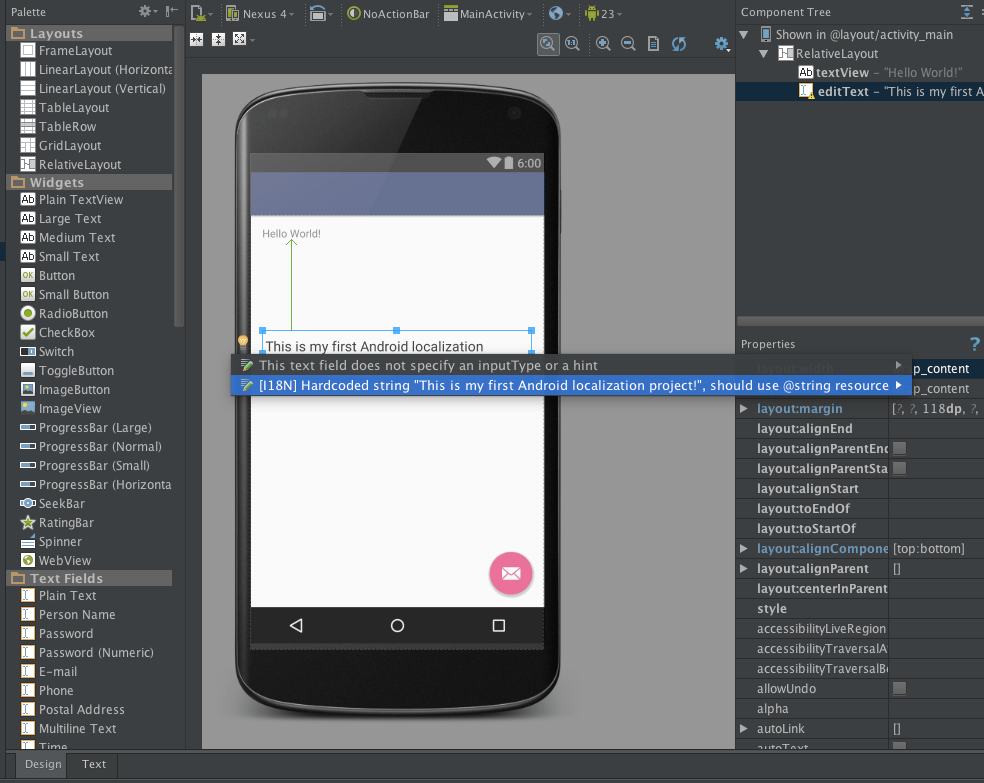Screen dimensions: 984x783
Task: Click the lightbulb warning icon beside editText
Action: click(243, 343)
